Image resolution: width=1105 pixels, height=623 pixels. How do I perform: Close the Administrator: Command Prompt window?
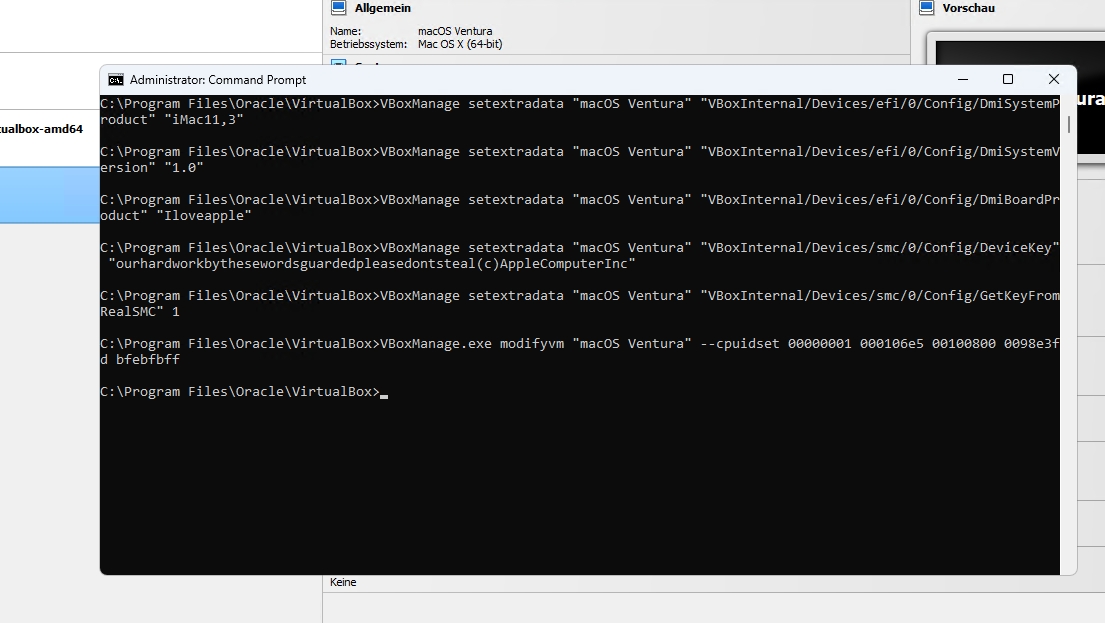point(1054,80)
